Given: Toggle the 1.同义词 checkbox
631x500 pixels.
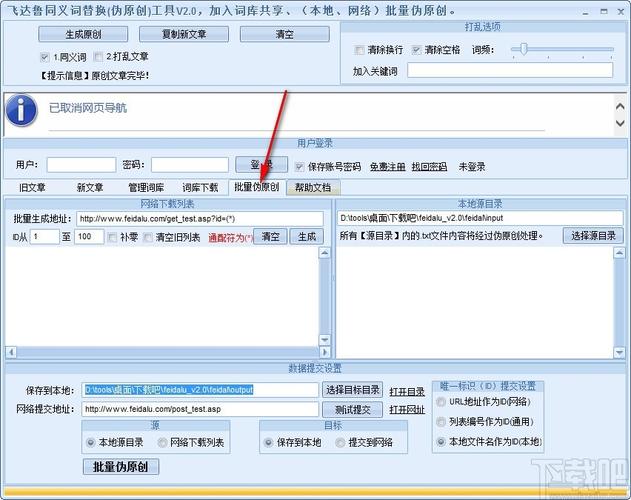Looking at the screenshot, I should (x=44, y=57).
